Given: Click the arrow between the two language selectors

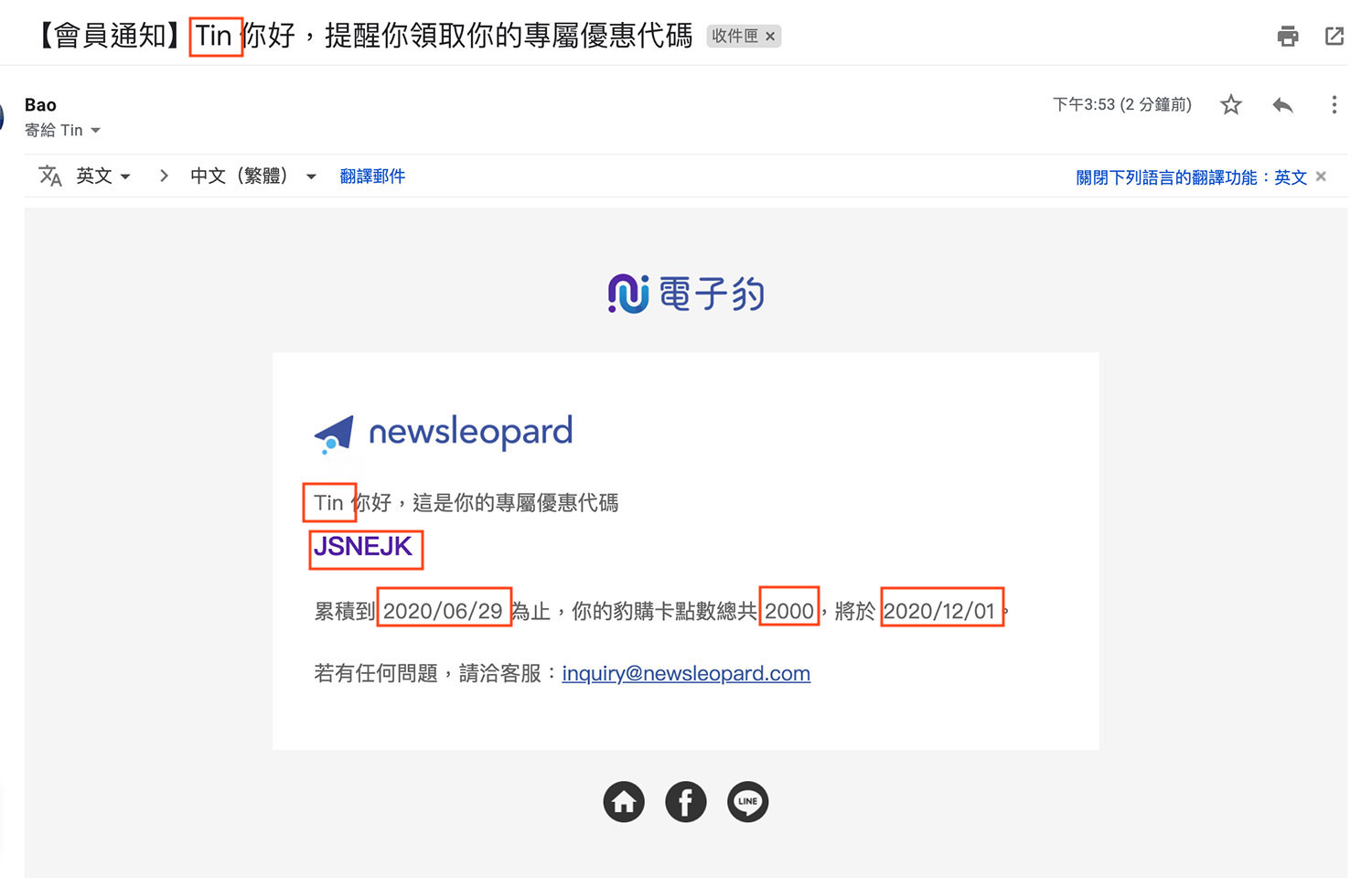Looking at the screenshot, I should [x=164, y=176].
